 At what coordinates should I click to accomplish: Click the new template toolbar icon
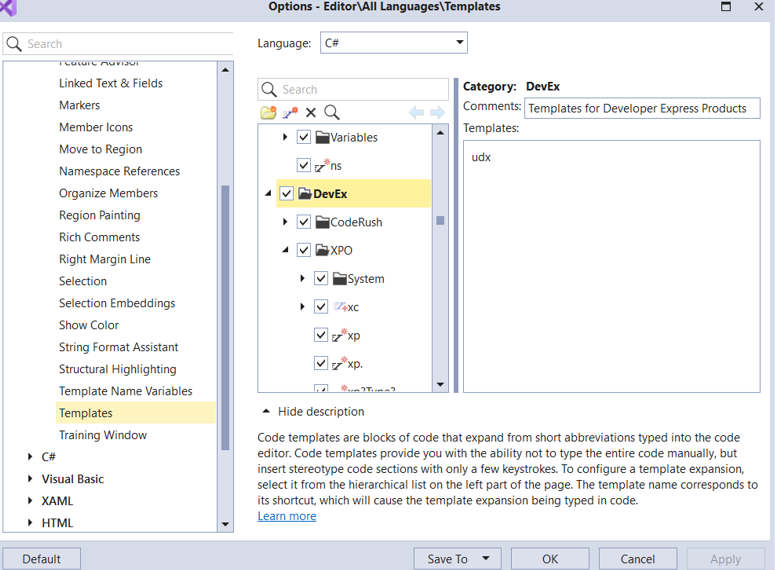click(x=290, y=113)
